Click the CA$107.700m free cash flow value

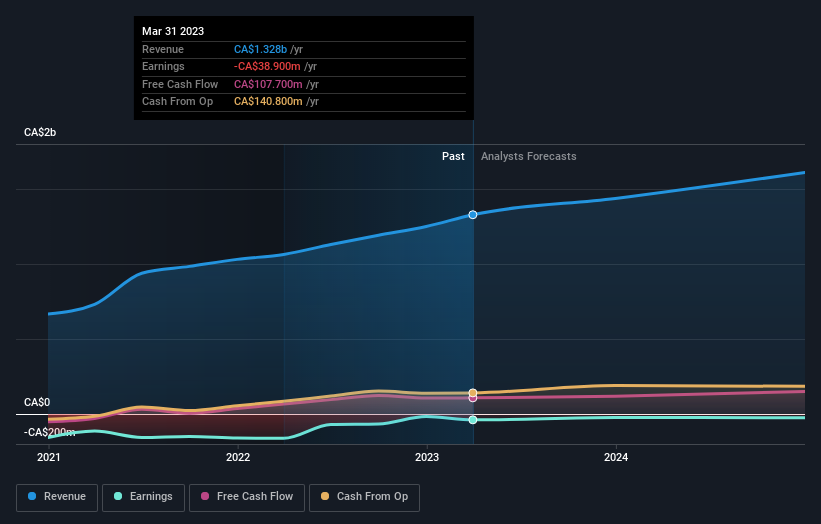[268, 84]
